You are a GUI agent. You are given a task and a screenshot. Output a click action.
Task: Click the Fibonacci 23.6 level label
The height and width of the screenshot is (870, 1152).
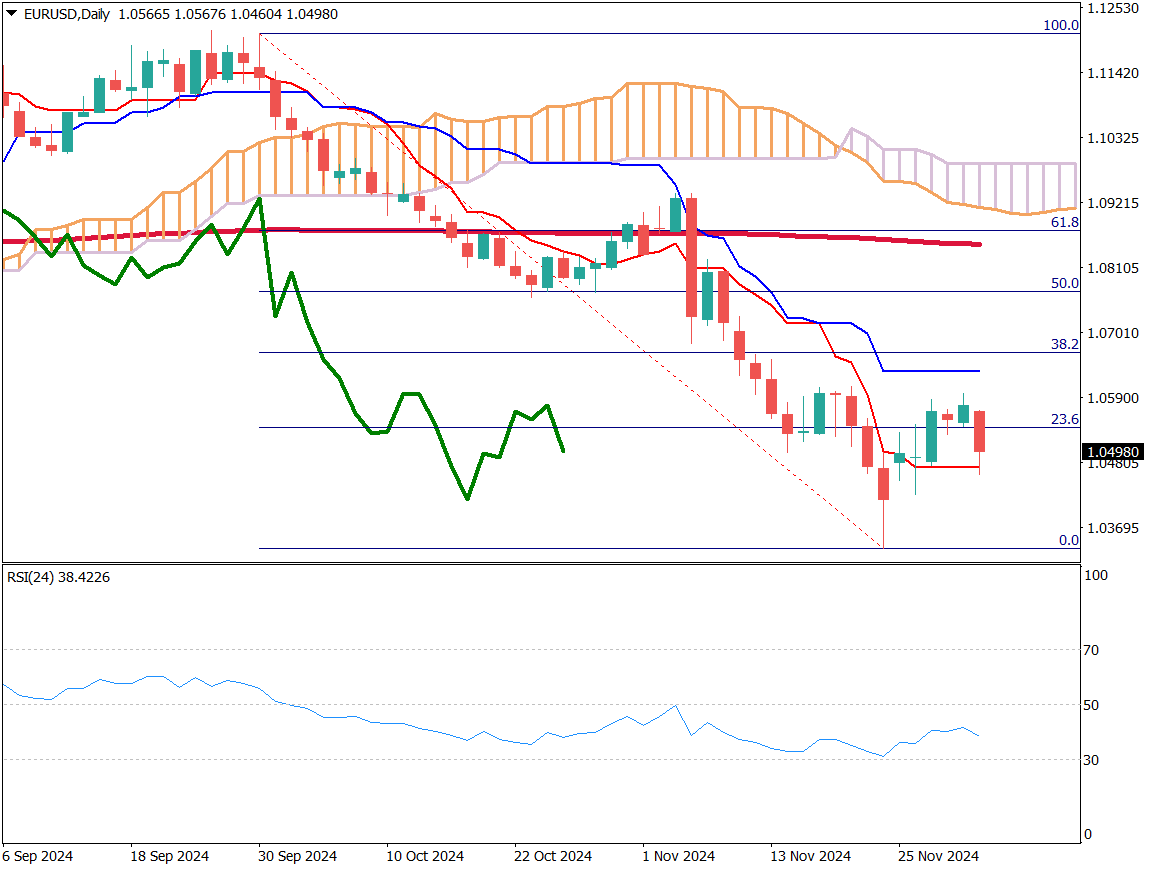(x=1066, y=419)
